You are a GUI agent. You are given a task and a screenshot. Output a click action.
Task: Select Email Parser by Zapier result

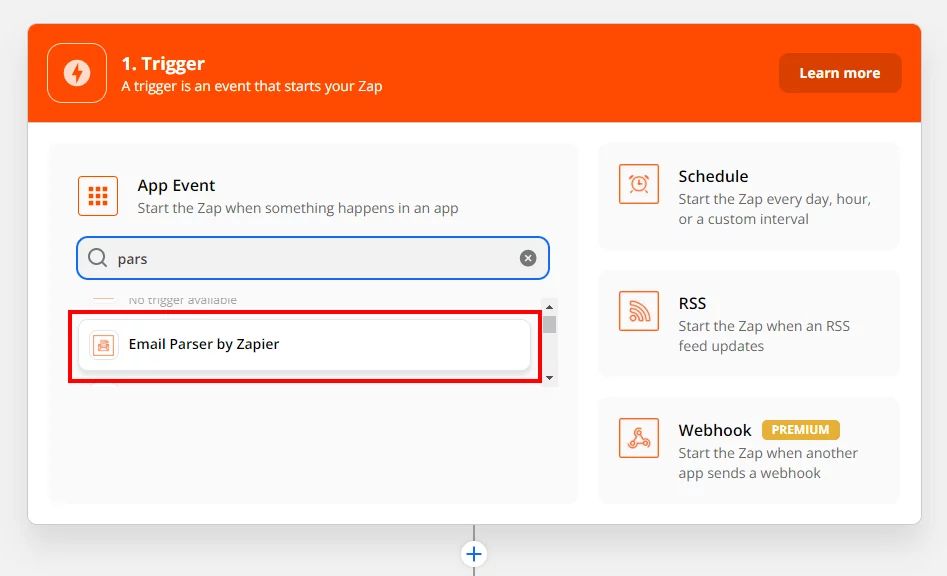pyautogui.click(x=304, y=345)
